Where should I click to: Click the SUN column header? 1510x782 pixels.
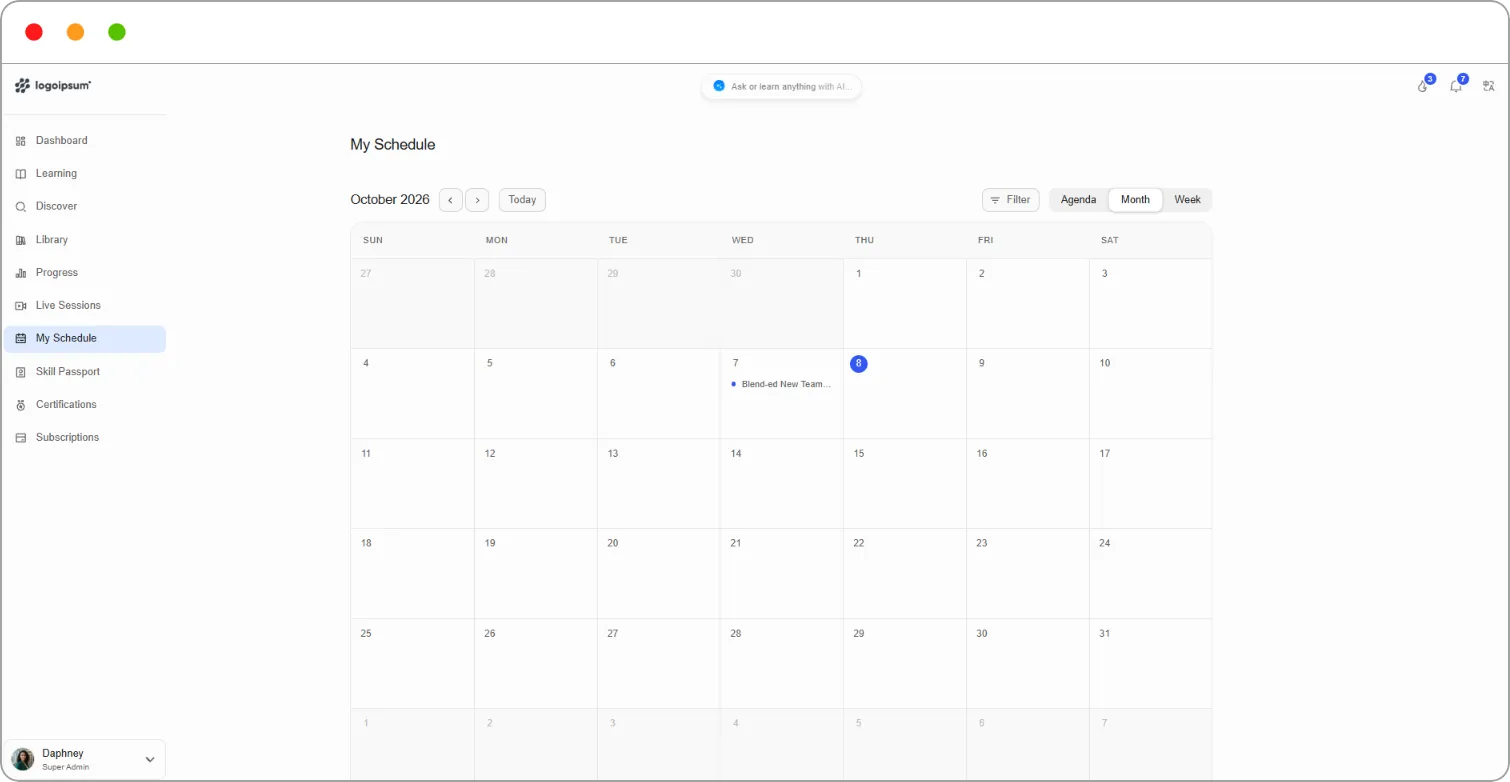(x=373, y=241)
